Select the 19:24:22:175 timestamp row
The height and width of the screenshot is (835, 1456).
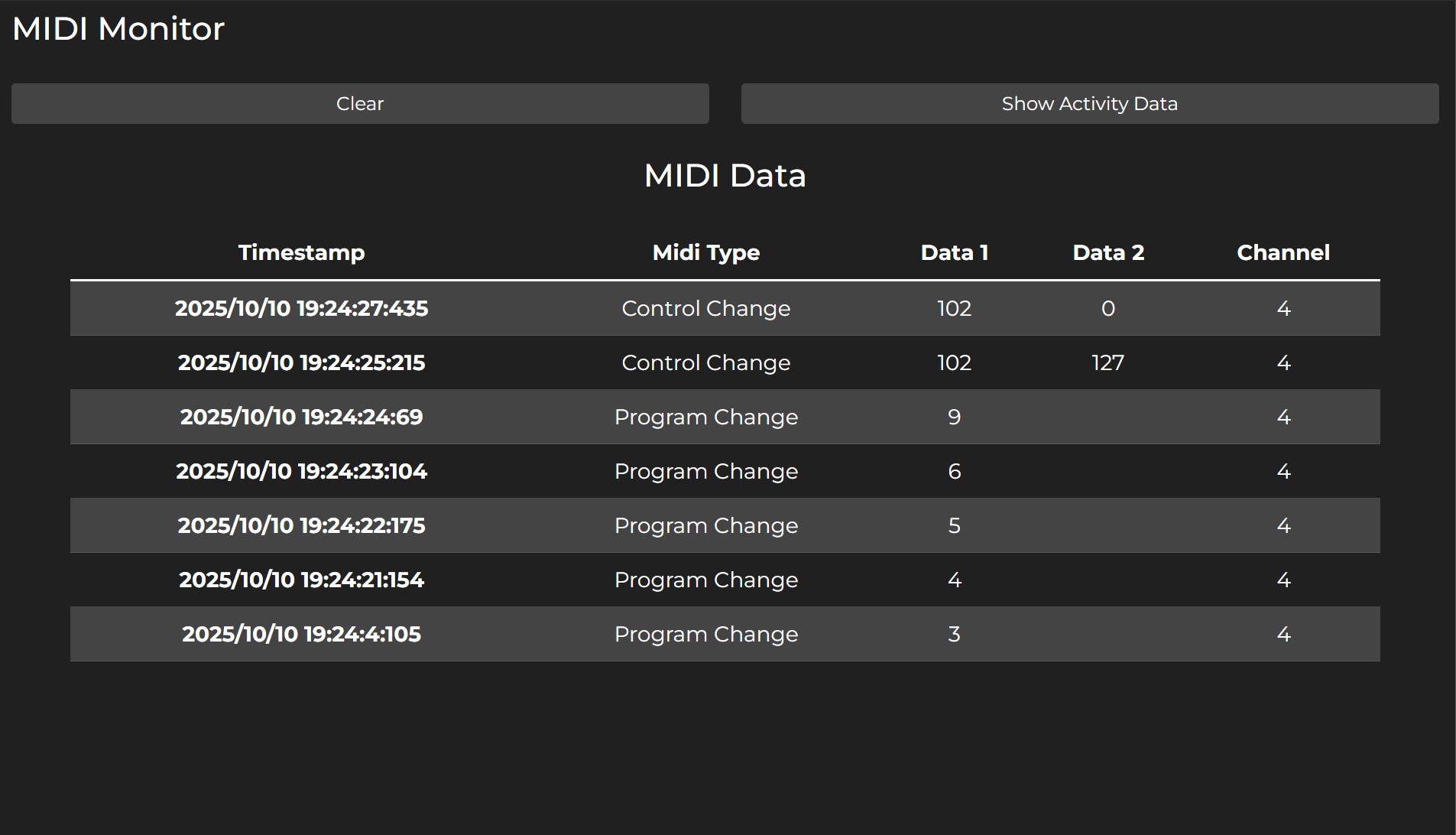click(x=301, y=526)
